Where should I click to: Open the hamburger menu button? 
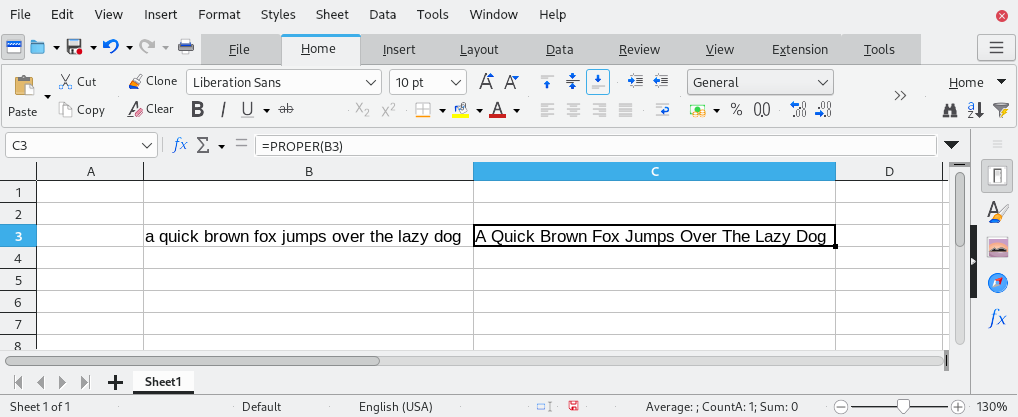pyautogui.click(x=996, y=47)
